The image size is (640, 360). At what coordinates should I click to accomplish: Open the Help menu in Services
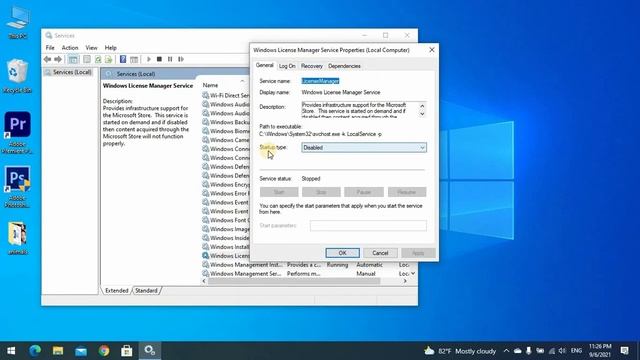point(111,48)
